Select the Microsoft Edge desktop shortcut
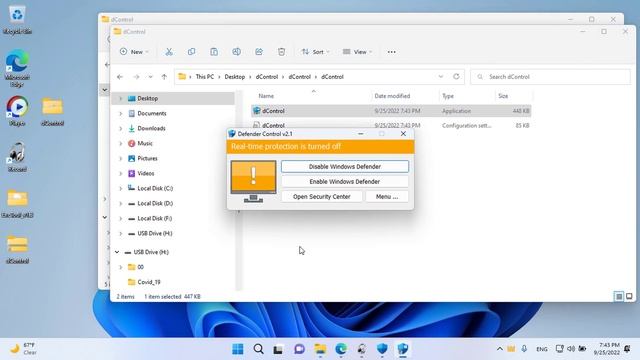The image size is (640, 360). [x=17, y=69]
